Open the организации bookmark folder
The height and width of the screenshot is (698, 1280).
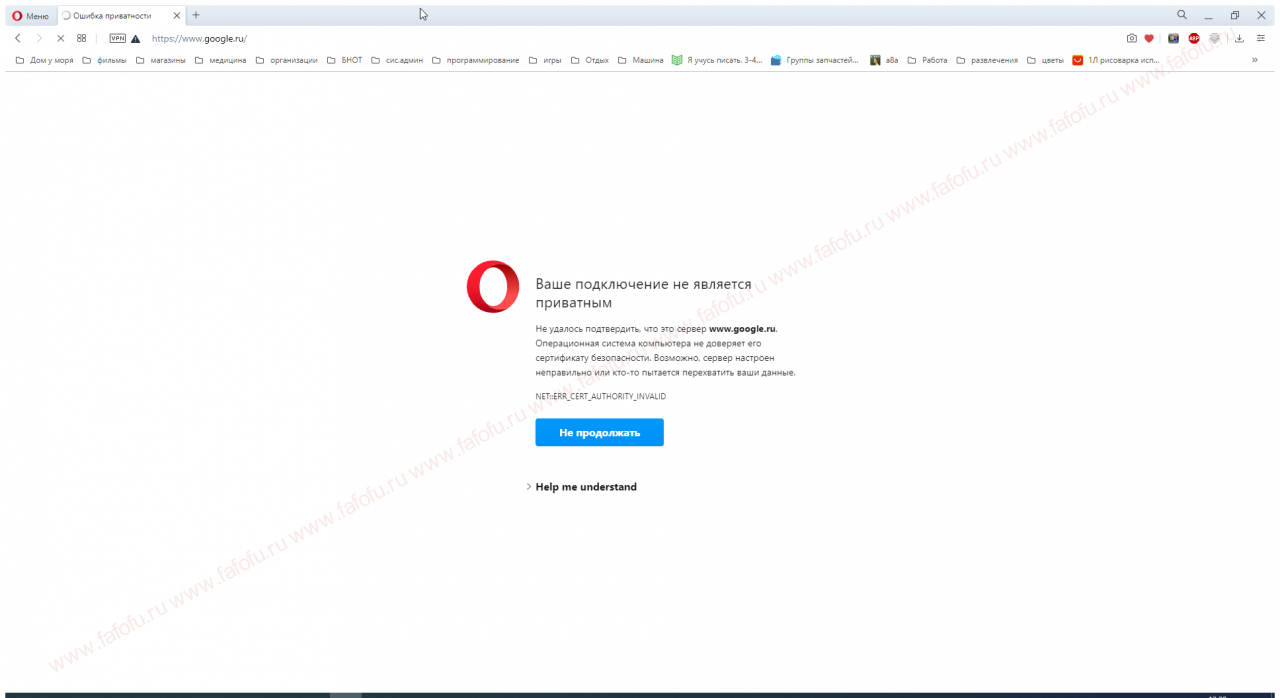coord(286,60)
